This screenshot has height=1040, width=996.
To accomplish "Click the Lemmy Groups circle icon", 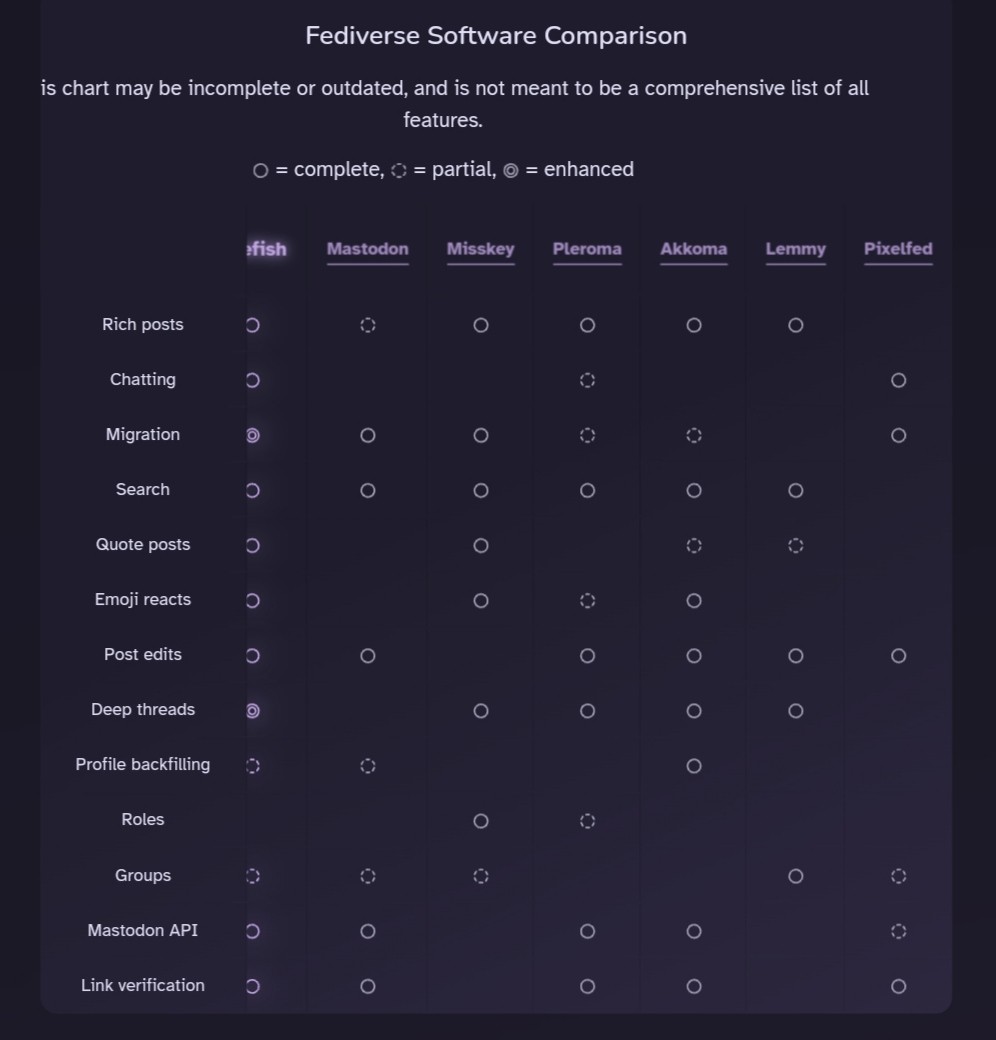I will (796, 876).
